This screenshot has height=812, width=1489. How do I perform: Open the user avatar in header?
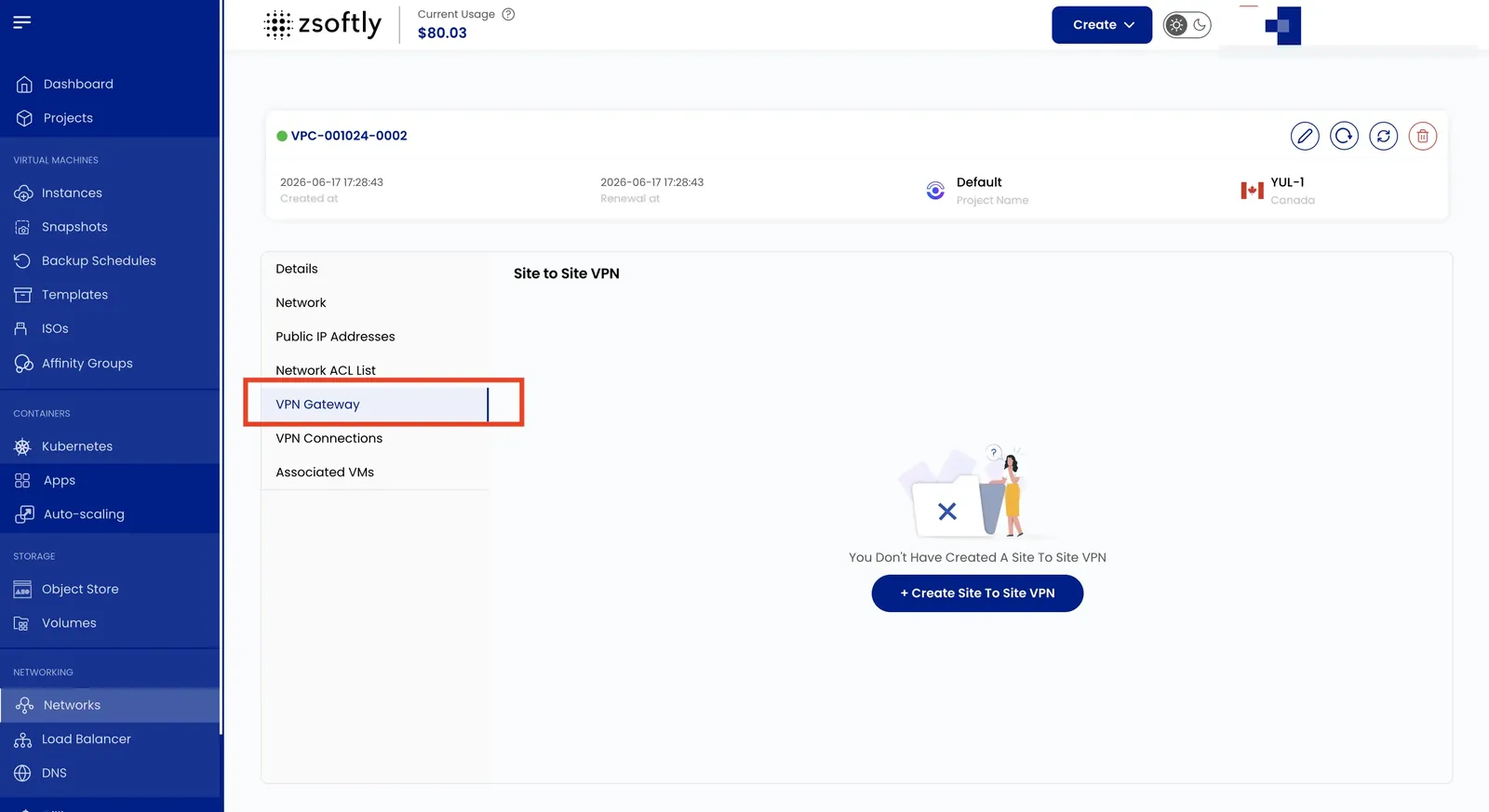pyautogui.click(x=1282, y=26)
